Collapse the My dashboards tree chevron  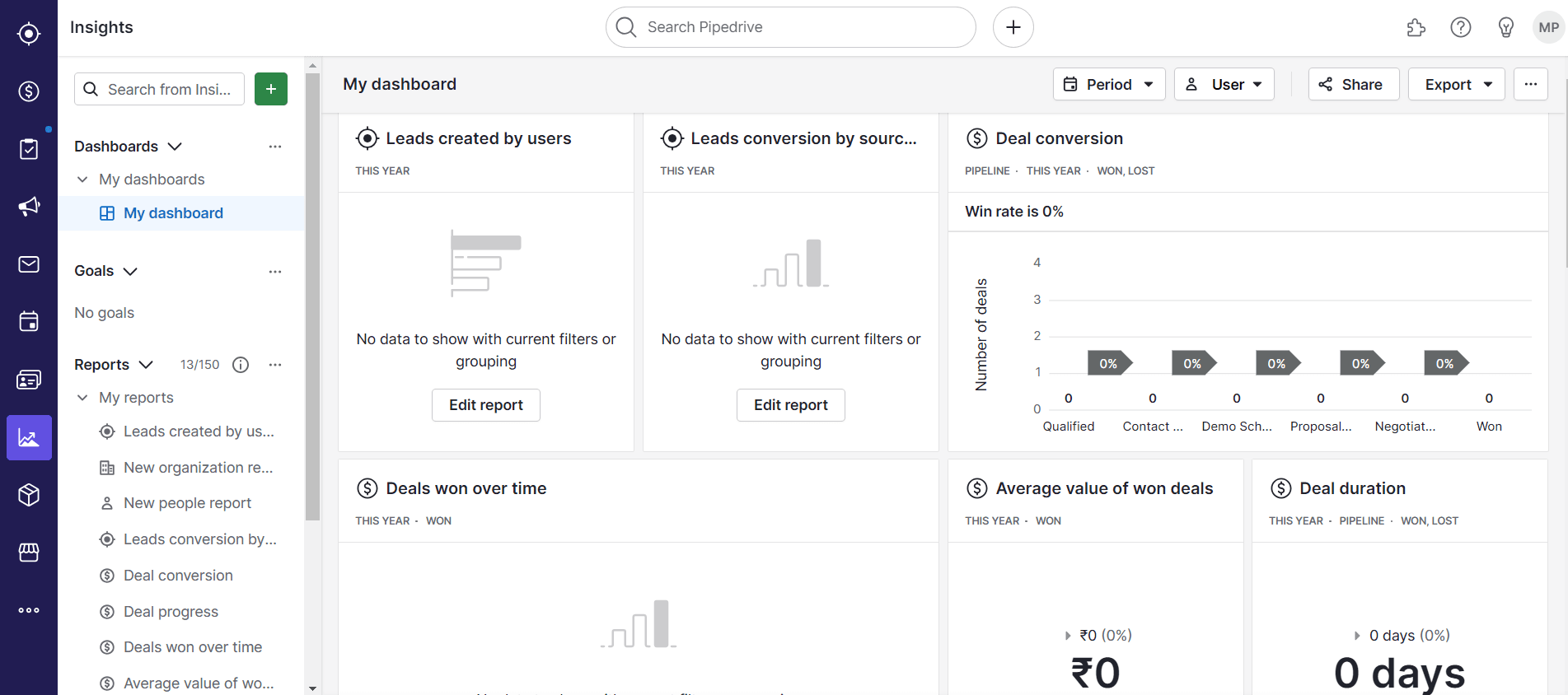pyautogui.click(x=82, y=180)
